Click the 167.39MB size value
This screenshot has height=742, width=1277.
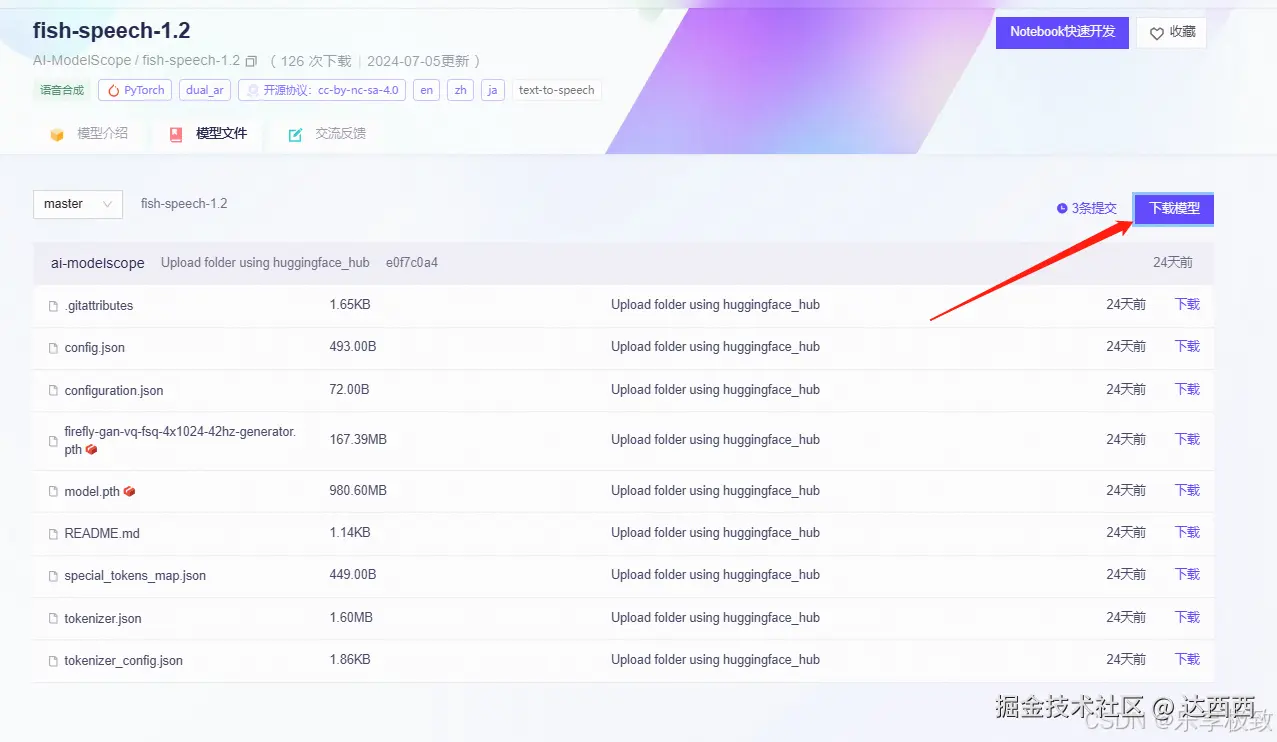[x=358, y=439]
